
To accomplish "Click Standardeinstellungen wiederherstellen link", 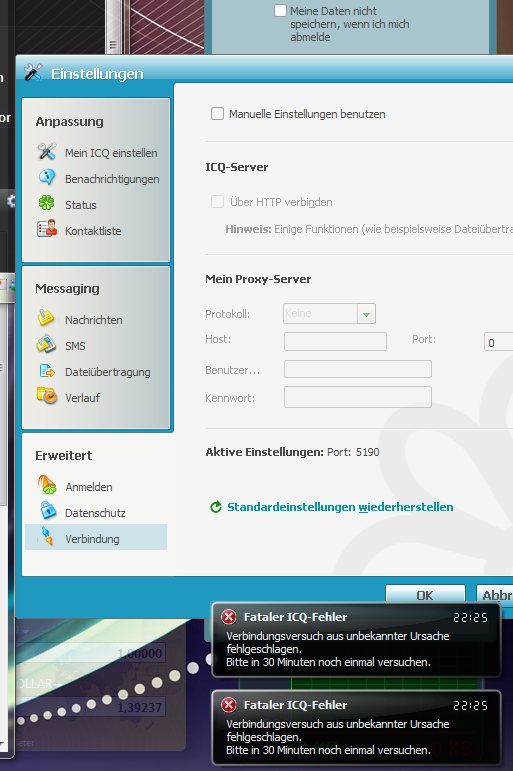I will point(340,507).
